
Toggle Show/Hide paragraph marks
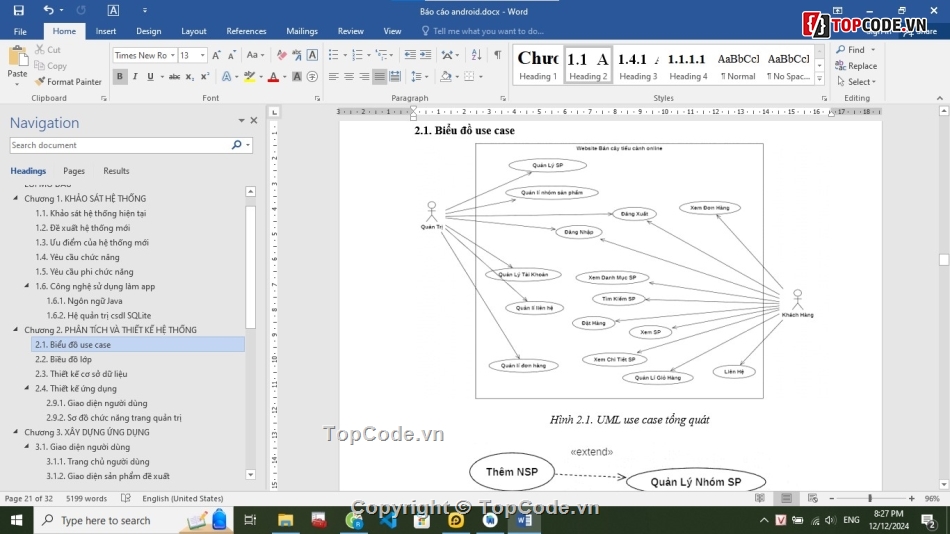(497, 55)
